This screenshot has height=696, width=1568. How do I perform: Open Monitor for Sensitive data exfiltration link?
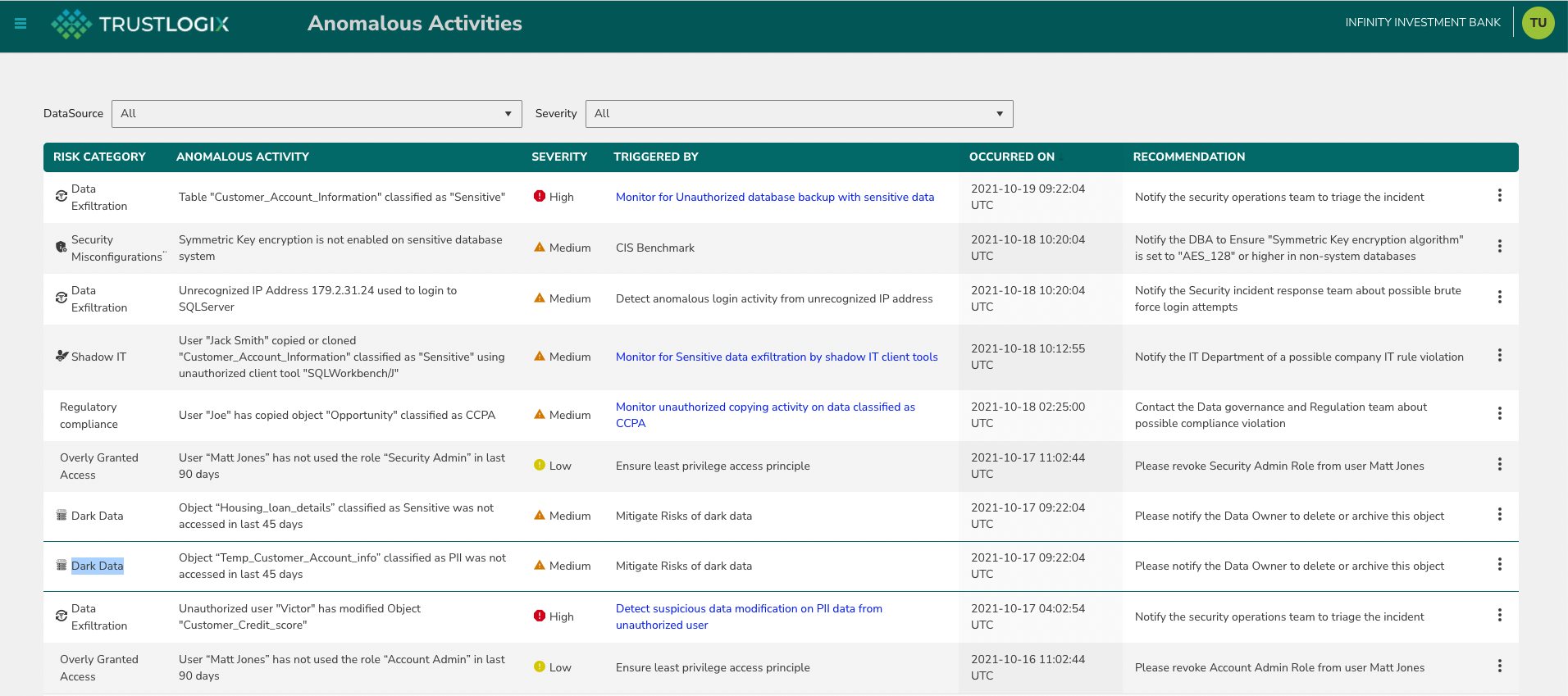[777, 357]
